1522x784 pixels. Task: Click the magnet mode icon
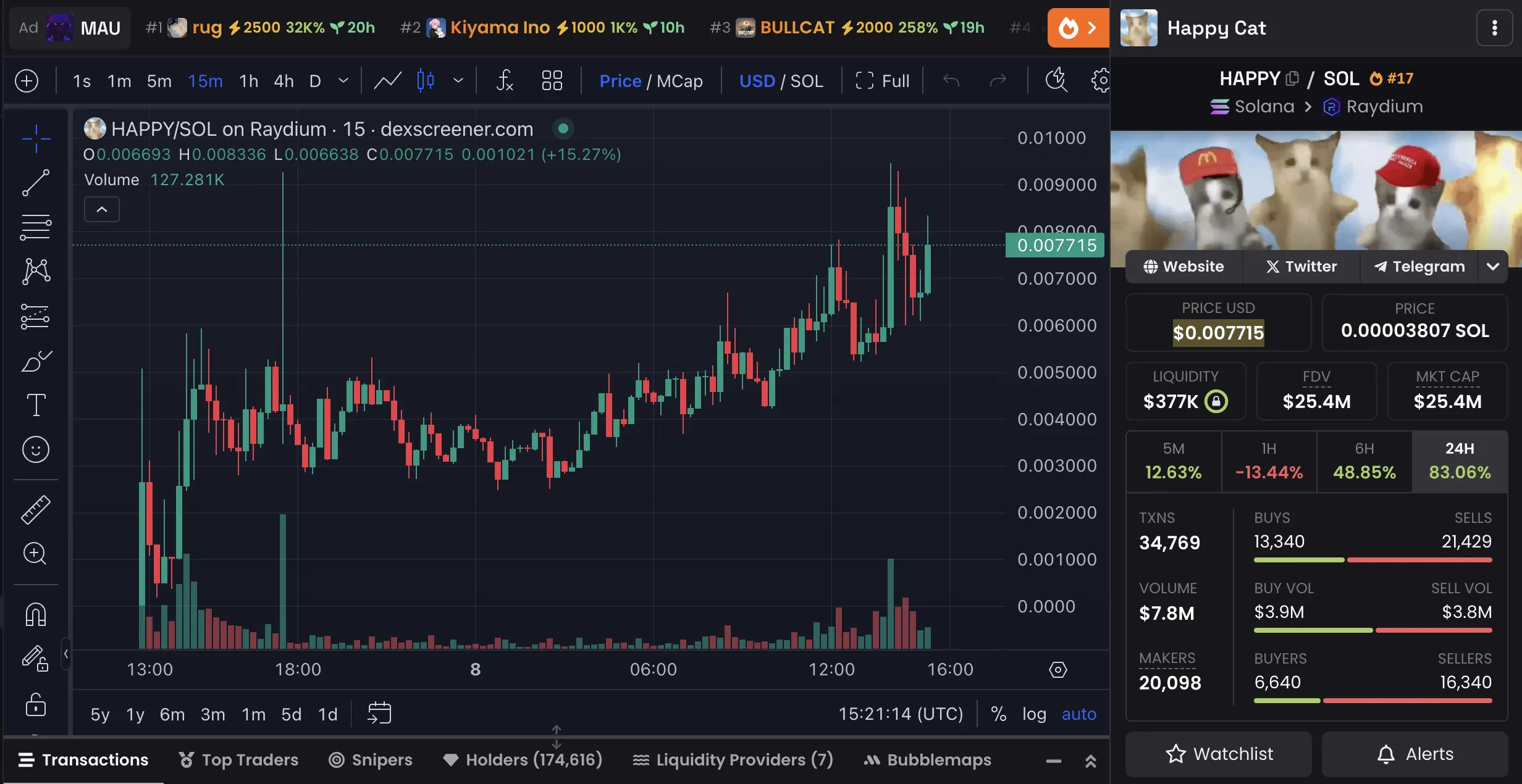(x=36, y=615)
